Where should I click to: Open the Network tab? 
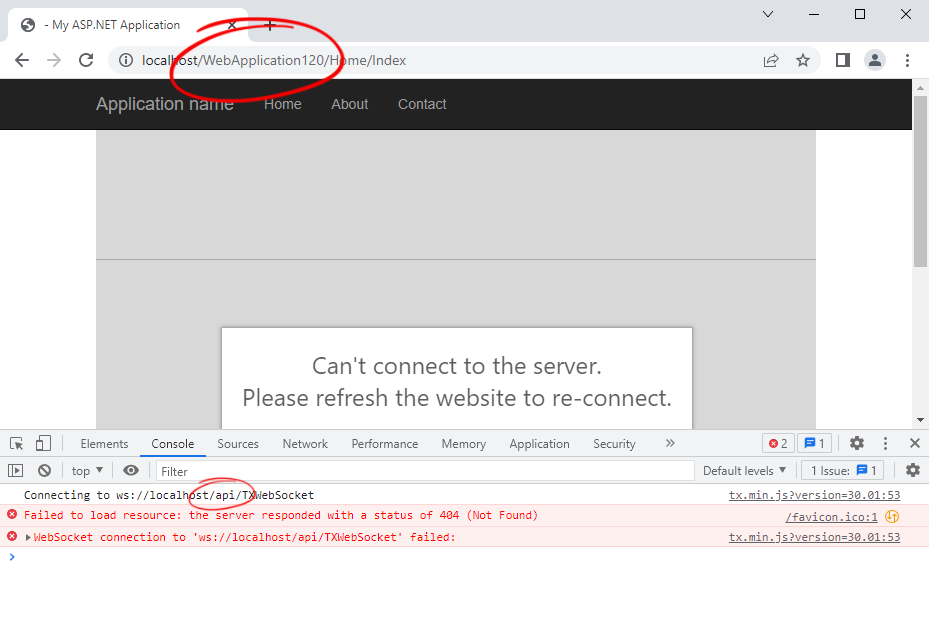pos(305,444)
